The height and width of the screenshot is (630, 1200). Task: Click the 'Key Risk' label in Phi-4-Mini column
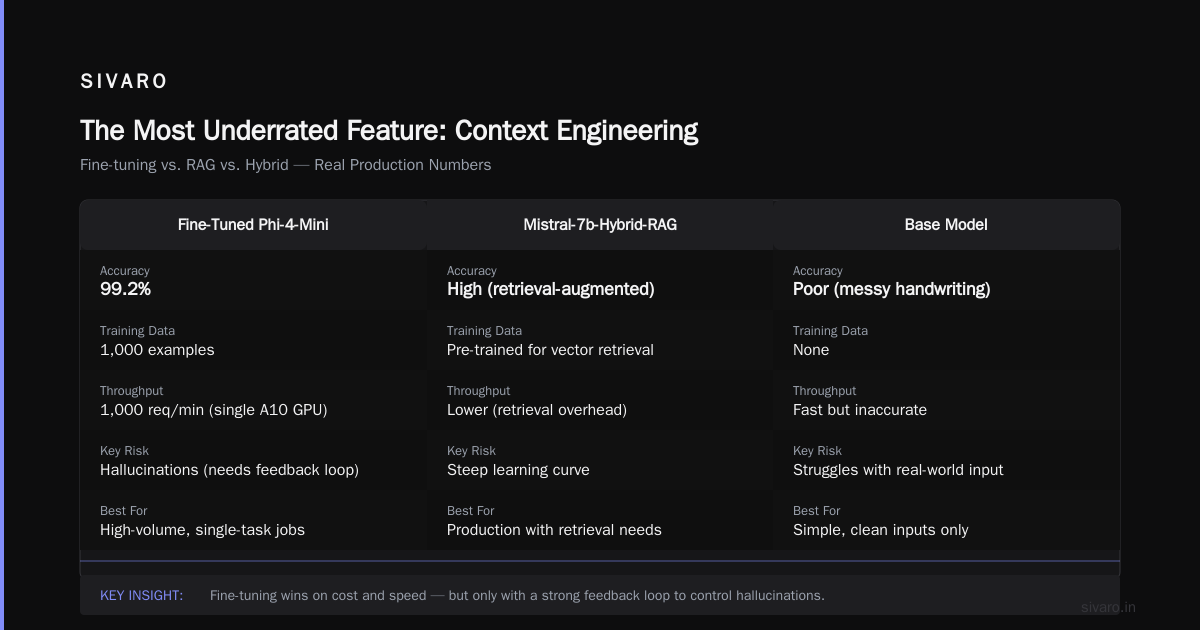coord(124,451)
